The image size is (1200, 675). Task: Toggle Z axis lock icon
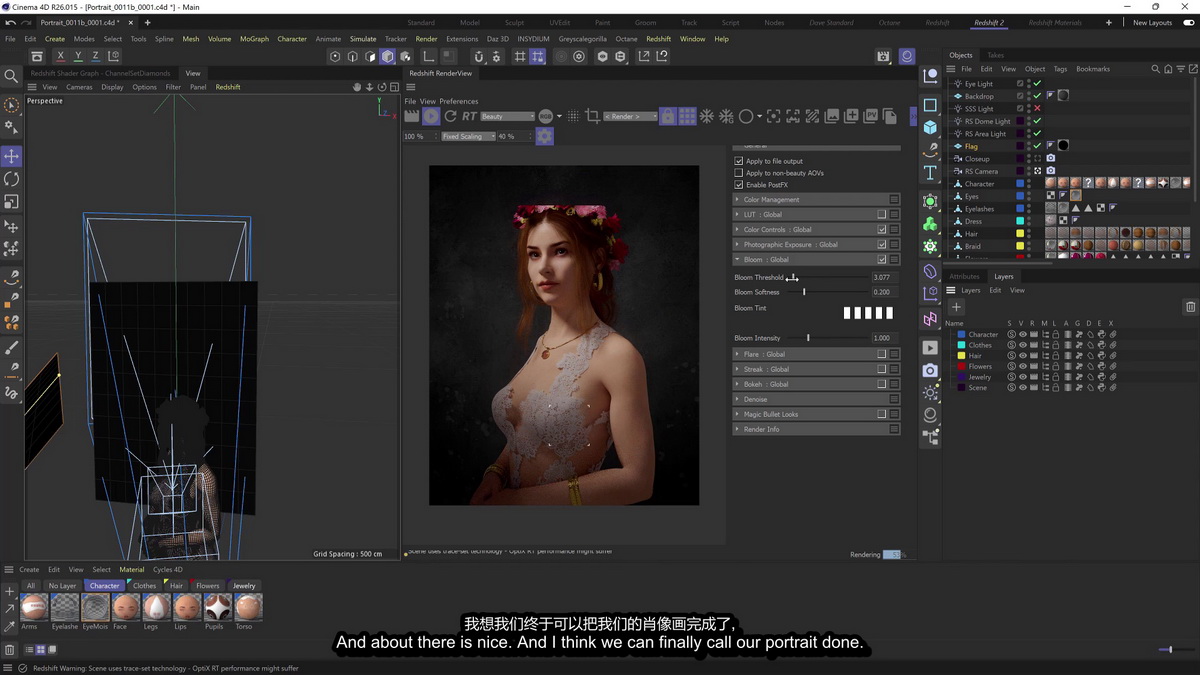click(x=95, y=57)
